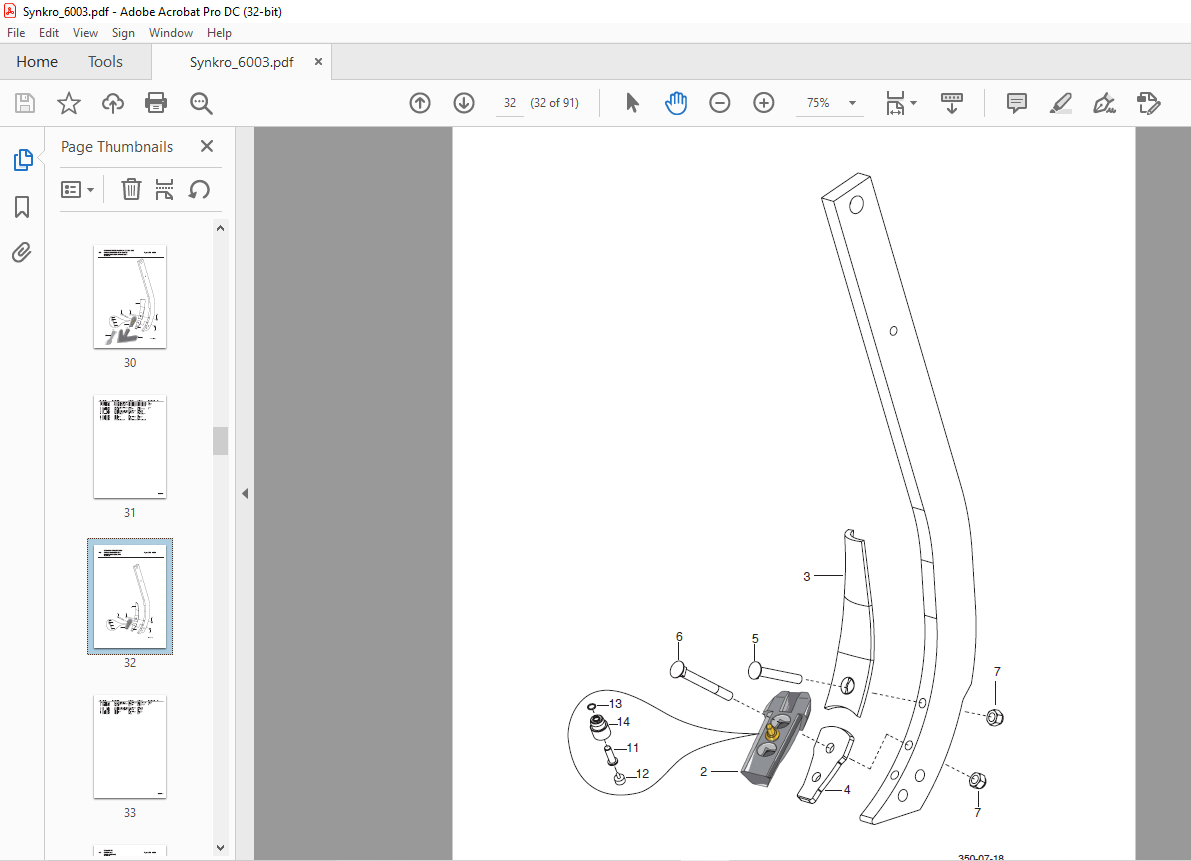The width and height of the screenshot is (1191, 861).
Task: Open the Help menu
Action: (x=219, y=33)
